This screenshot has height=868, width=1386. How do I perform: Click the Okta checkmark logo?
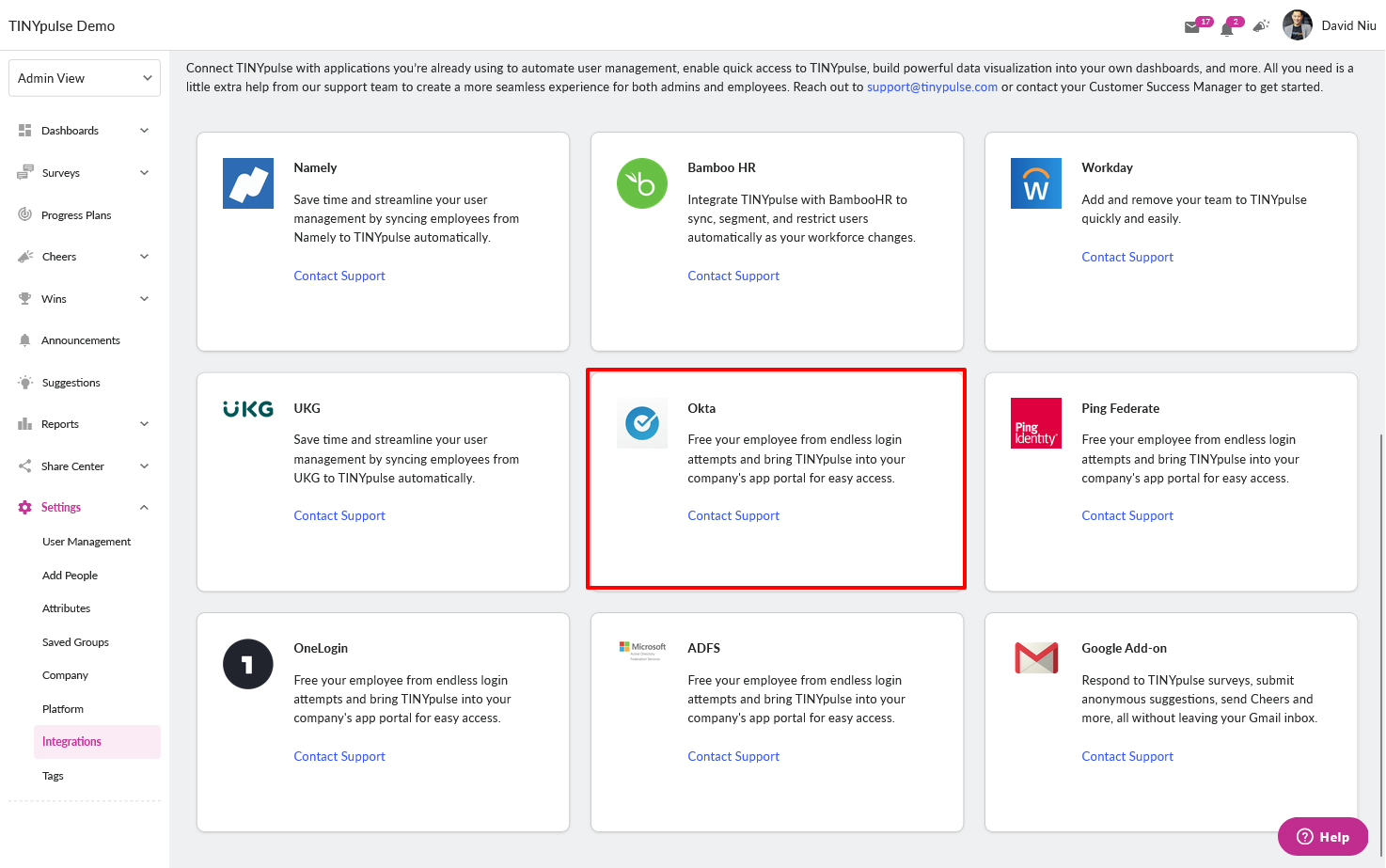(642, 423)
